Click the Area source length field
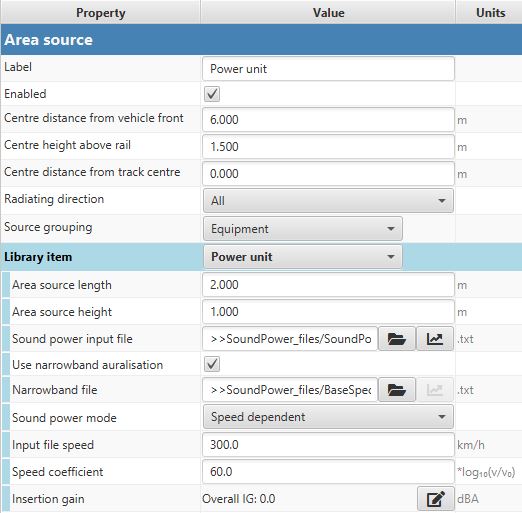 (x=328, y=285)
